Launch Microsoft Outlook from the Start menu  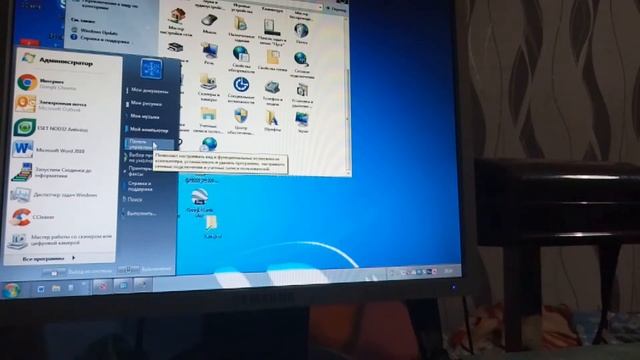tap(51, 105)
